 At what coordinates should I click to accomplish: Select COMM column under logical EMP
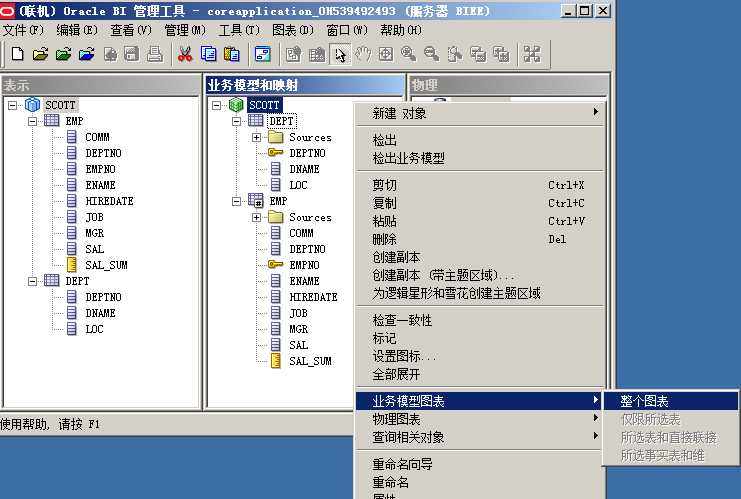point(302,233)
